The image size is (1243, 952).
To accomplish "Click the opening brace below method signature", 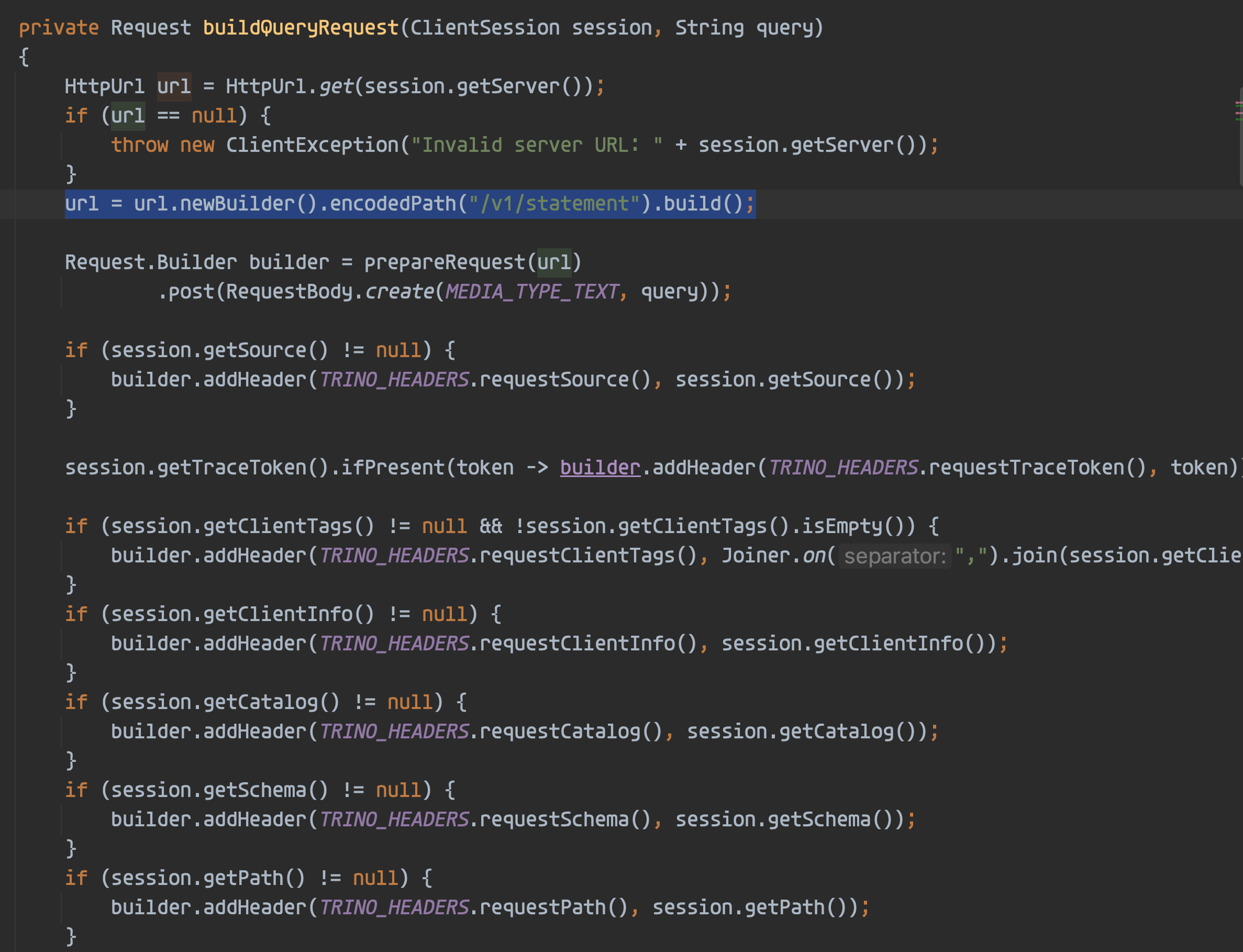I will point(24,57).
